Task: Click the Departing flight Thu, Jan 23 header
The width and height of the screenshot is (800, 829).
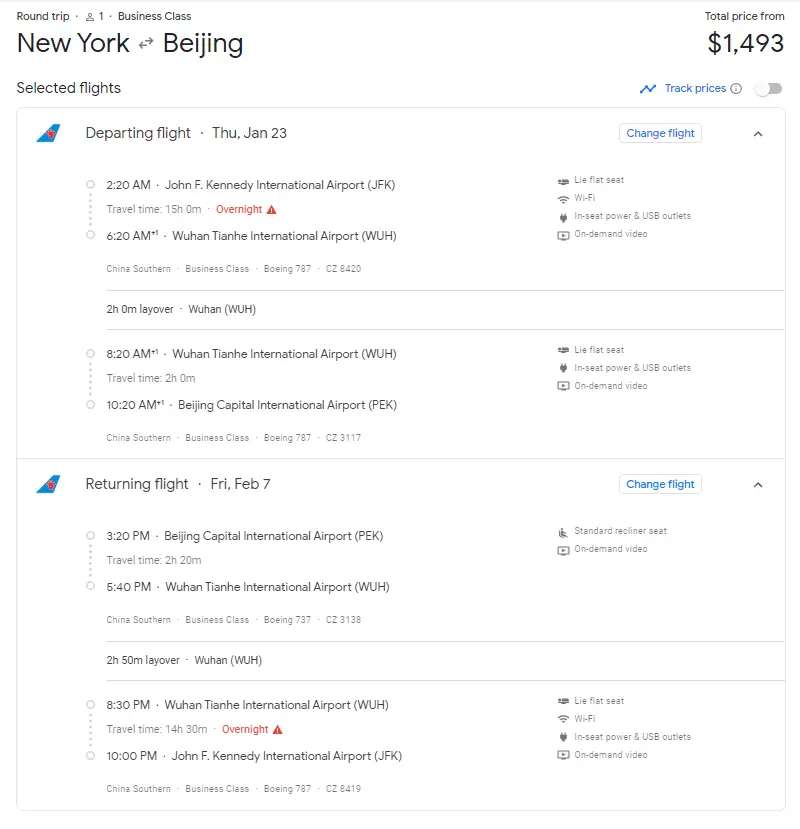Action: pos(186,133)
